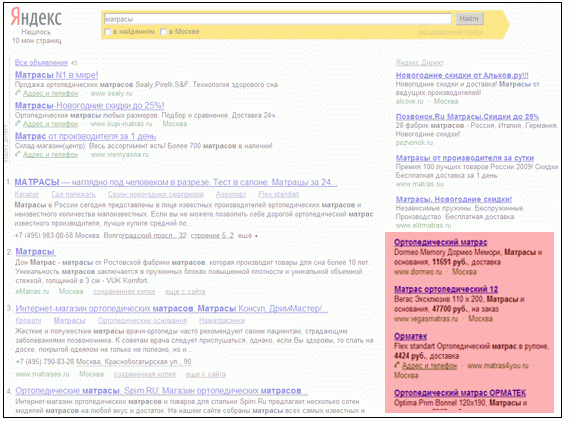Open ad 'Матрасы-Новогодние скидки до 25%!'
This screenshot has width=570, height=421.
(89, 105)
